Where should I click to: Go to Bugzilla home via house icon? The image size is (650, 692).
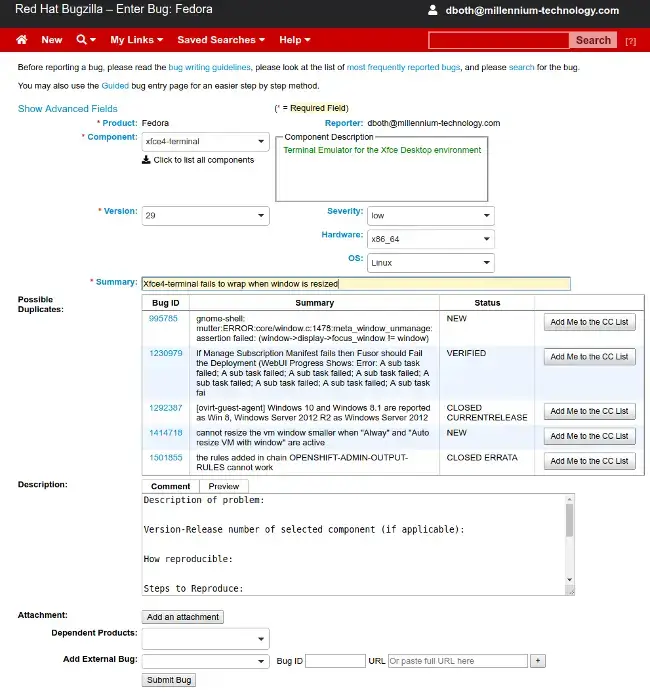(22, 40)
